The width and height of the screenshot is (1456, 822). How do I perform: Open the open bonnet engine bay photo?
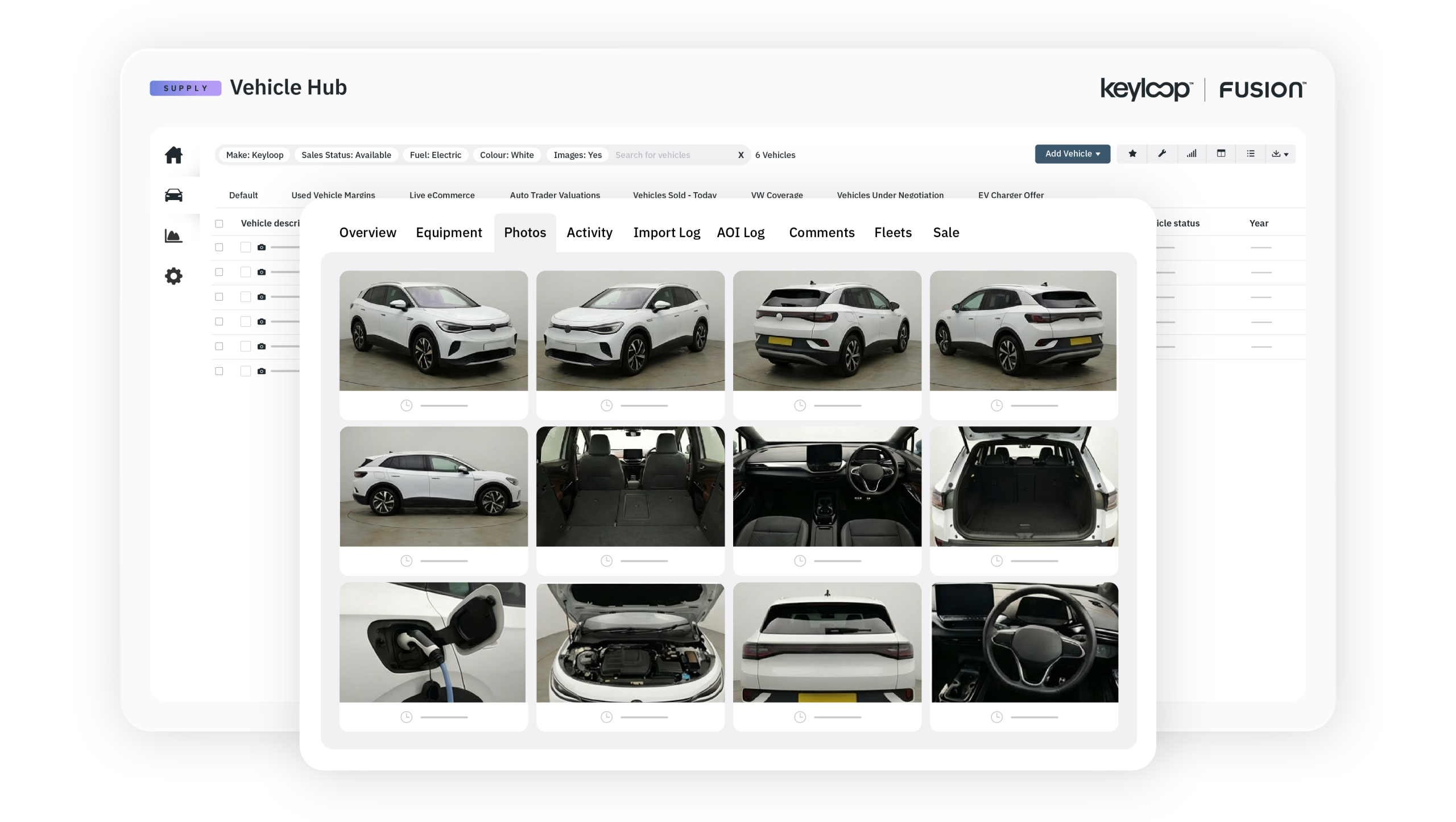[630, 642]
